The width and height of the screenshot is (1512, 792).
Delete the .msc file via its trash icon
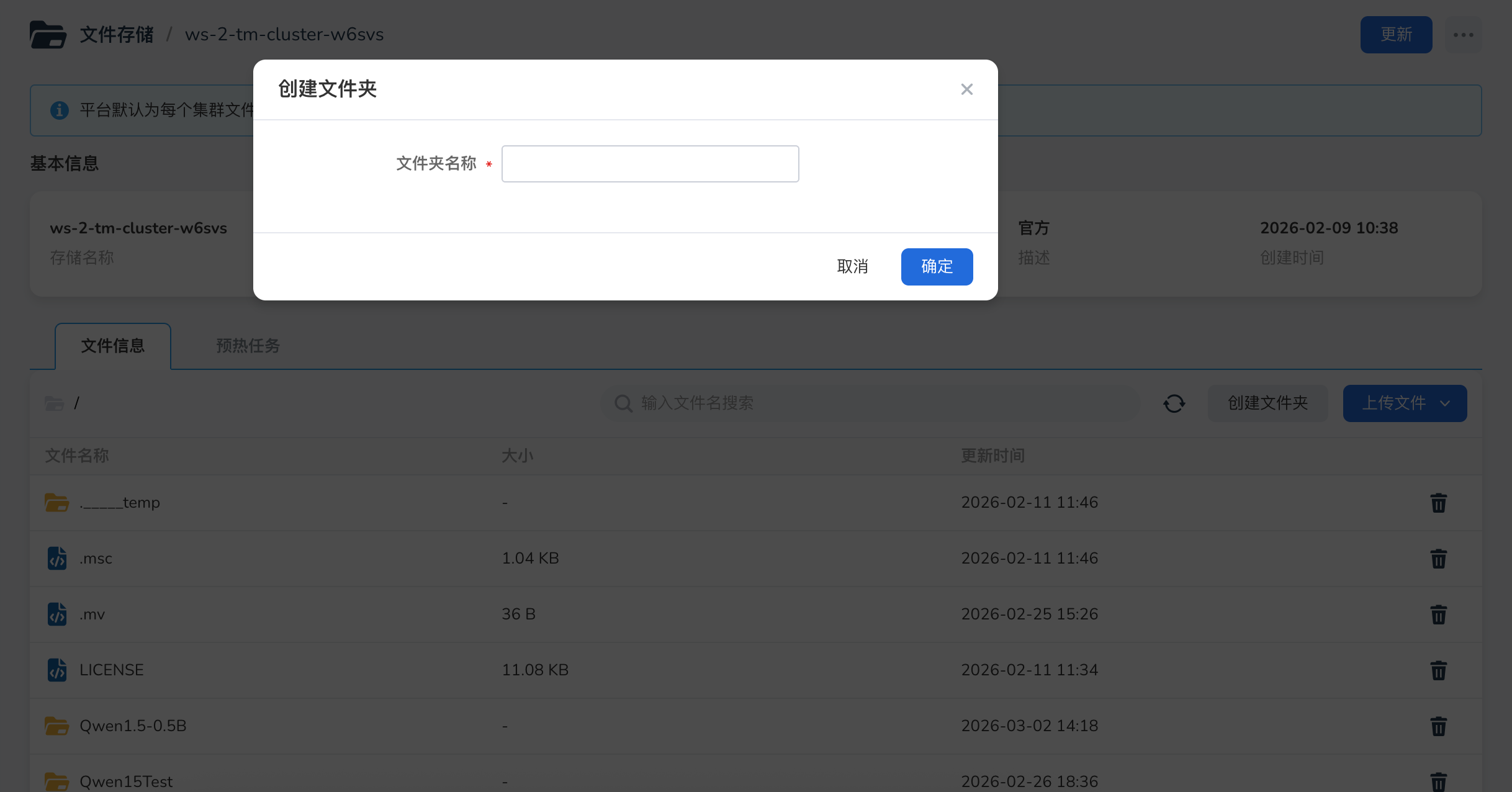tap(1438, 559)
